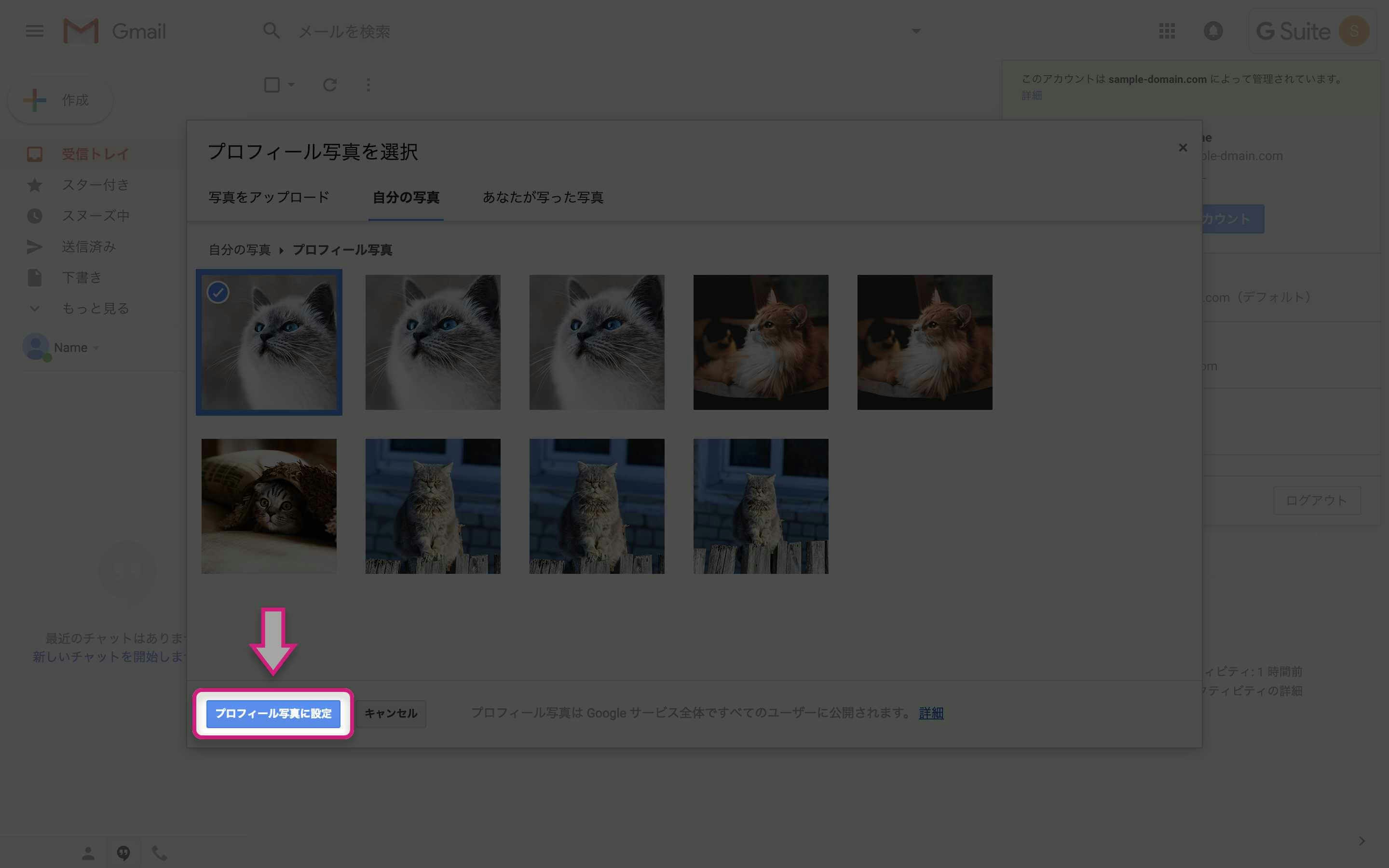Expand もっと見る in sidebar
Screen dimensions: 1389x868
pos(95,308)
